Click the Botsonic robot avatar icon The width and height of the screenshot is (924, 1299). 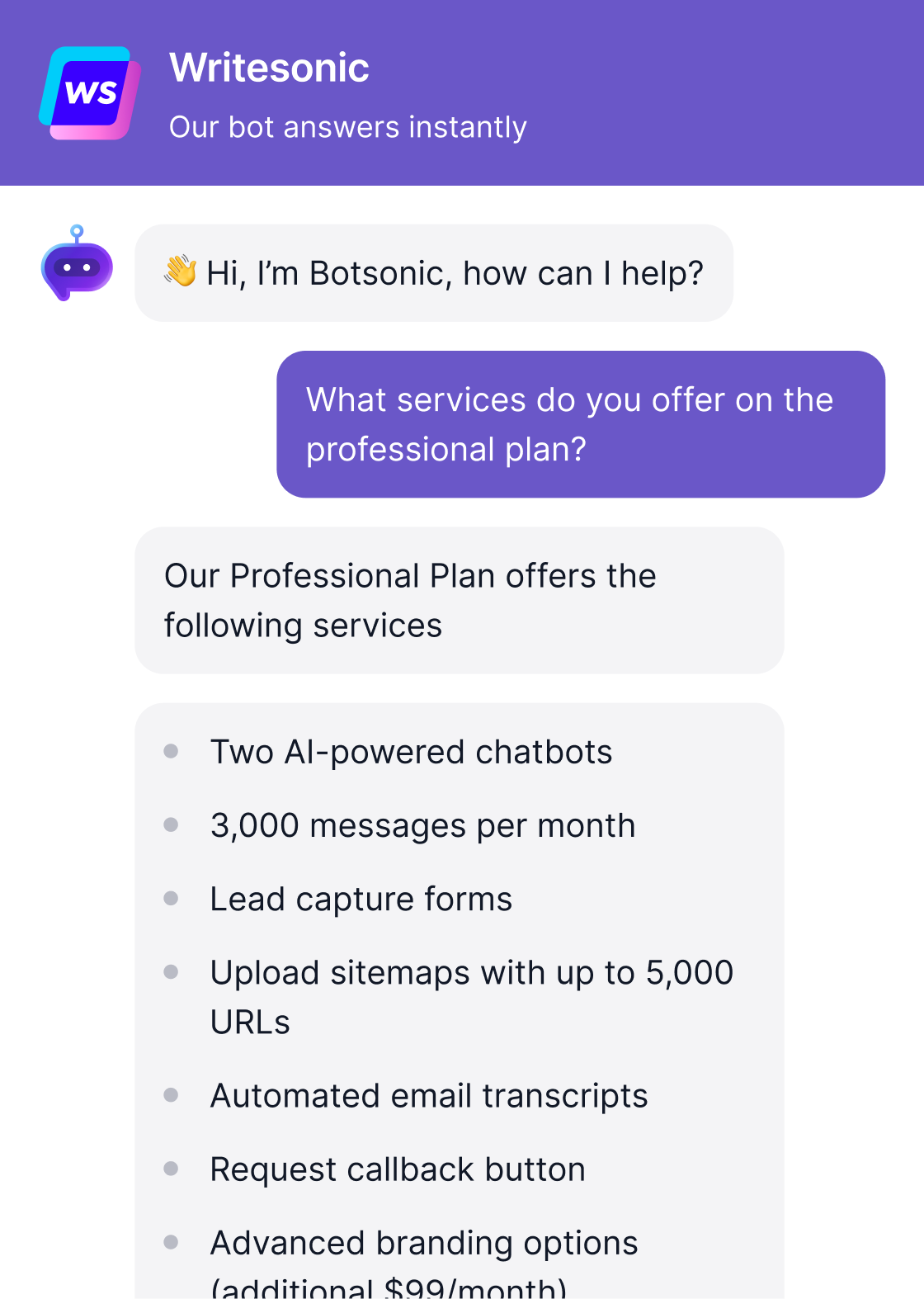[x=77, y=264]
